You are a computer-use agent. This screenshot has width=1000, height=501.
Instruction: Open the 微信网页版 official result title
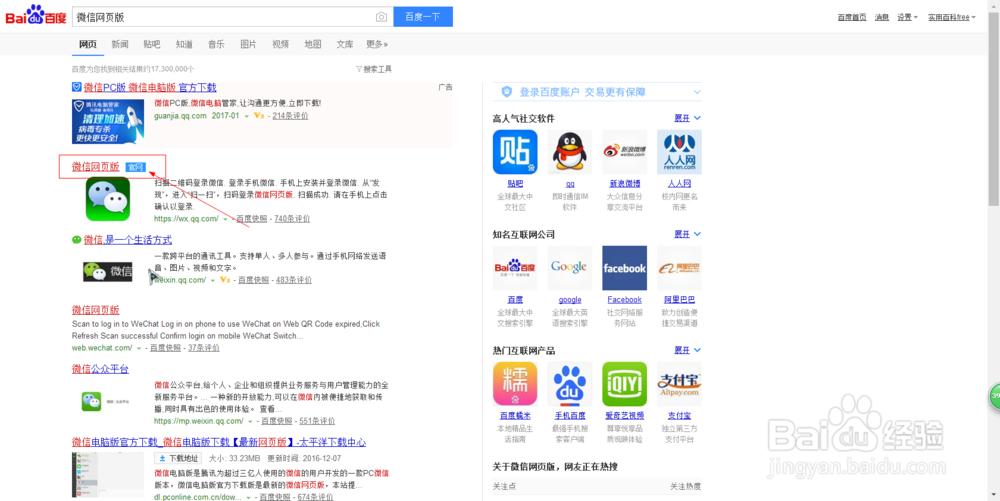click(95, 167)
